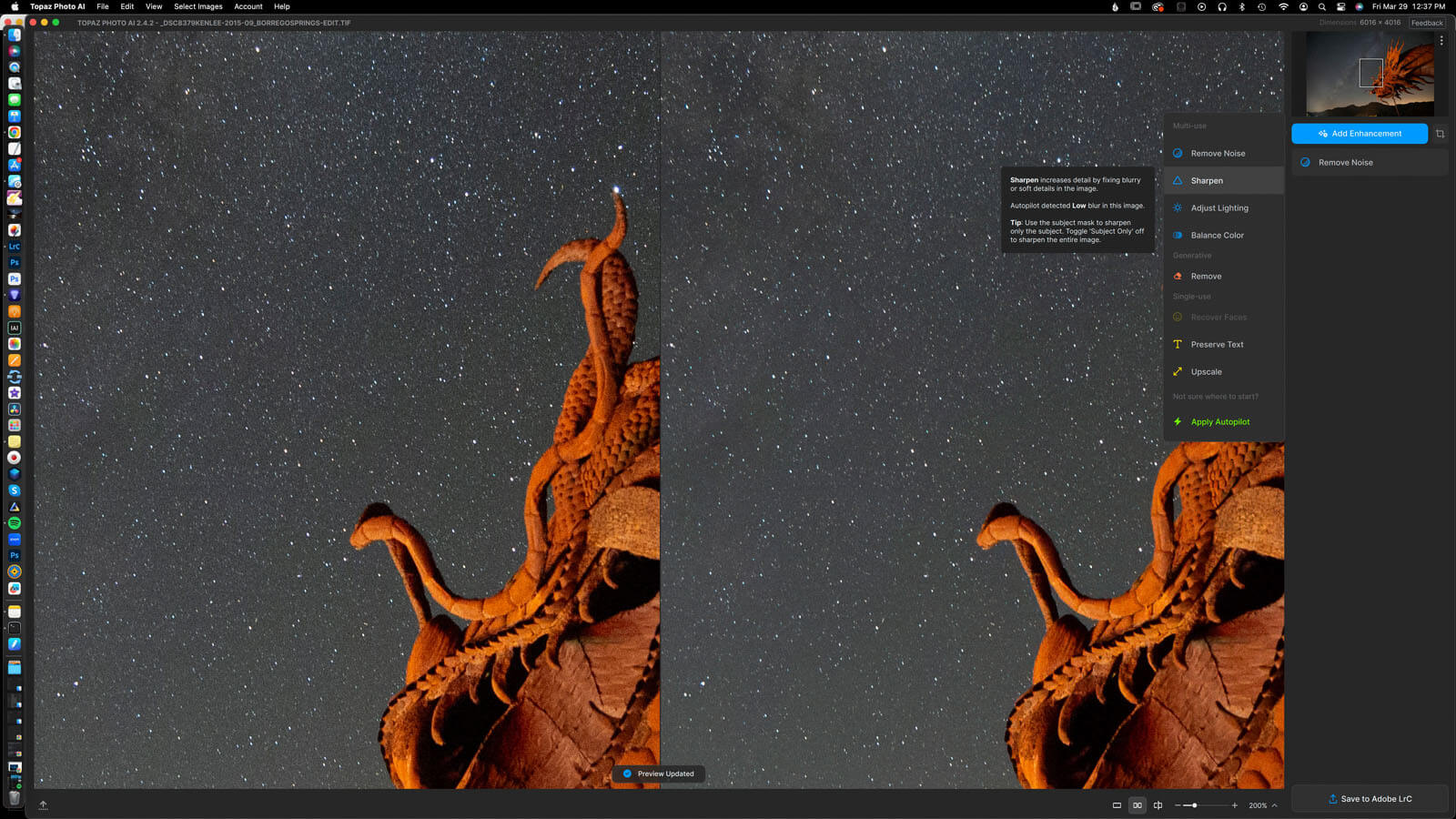
Task: Switch to single image view
Action: click(x=1117, y=805)
